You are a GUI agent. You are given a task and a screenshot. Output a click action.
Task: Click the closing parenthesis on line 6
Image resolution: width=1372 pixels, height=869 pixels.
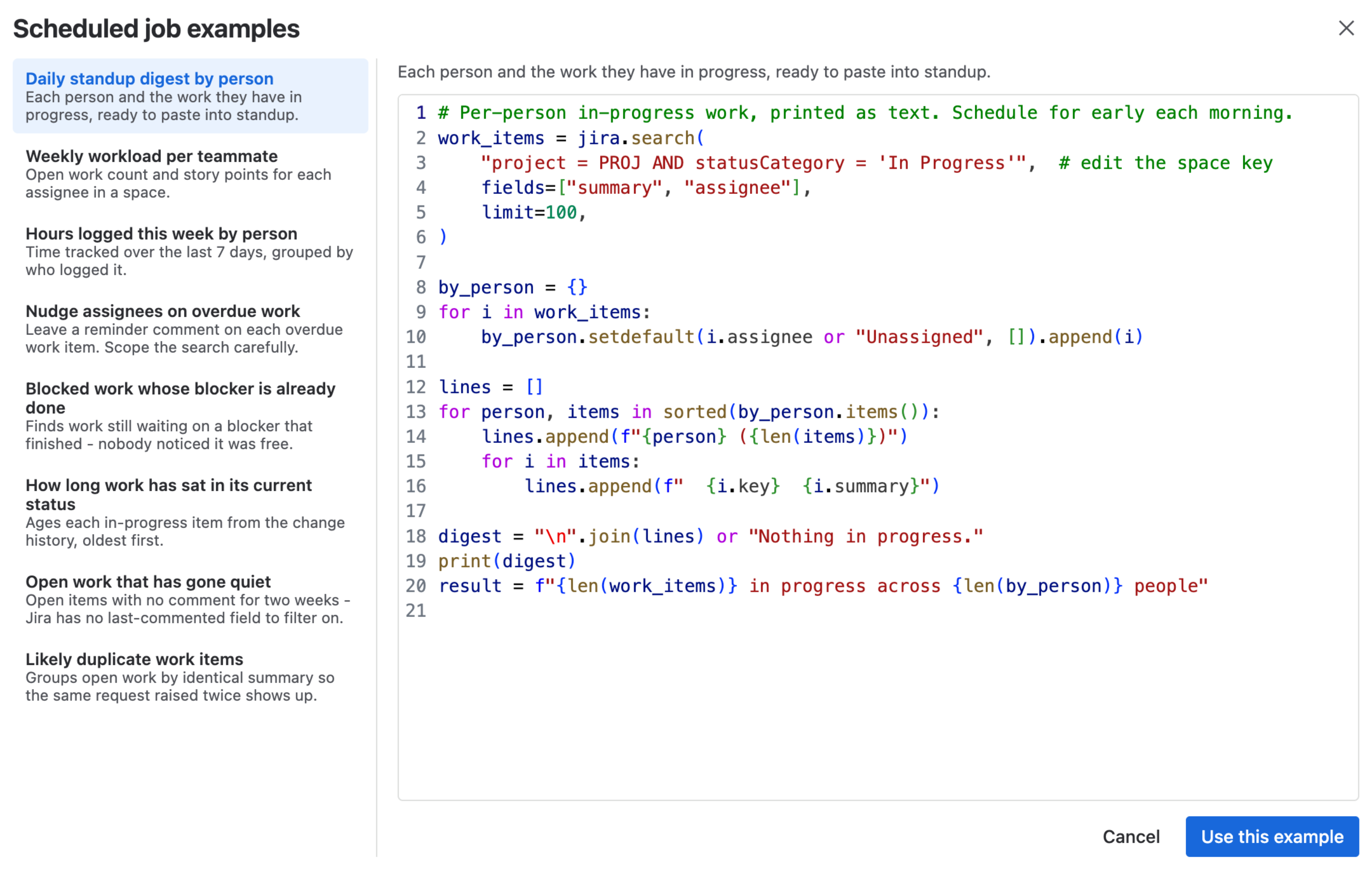443,237
